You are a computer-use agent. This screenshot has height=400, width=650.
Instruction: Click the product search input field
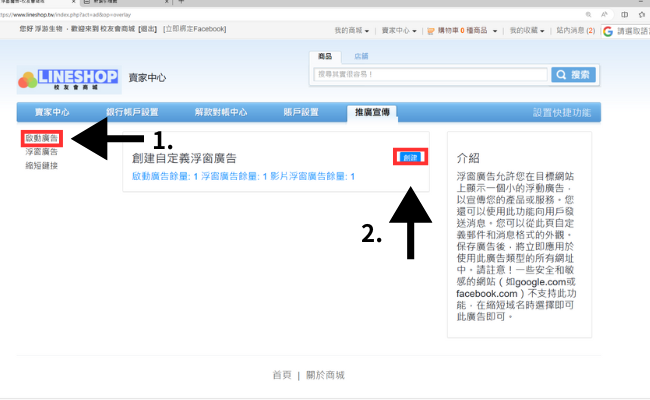430,75
